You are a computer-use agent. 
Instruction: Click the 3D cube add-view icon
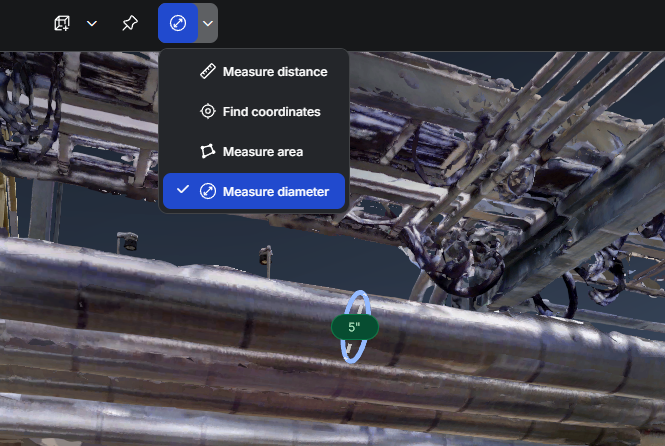tap(63, 23)
